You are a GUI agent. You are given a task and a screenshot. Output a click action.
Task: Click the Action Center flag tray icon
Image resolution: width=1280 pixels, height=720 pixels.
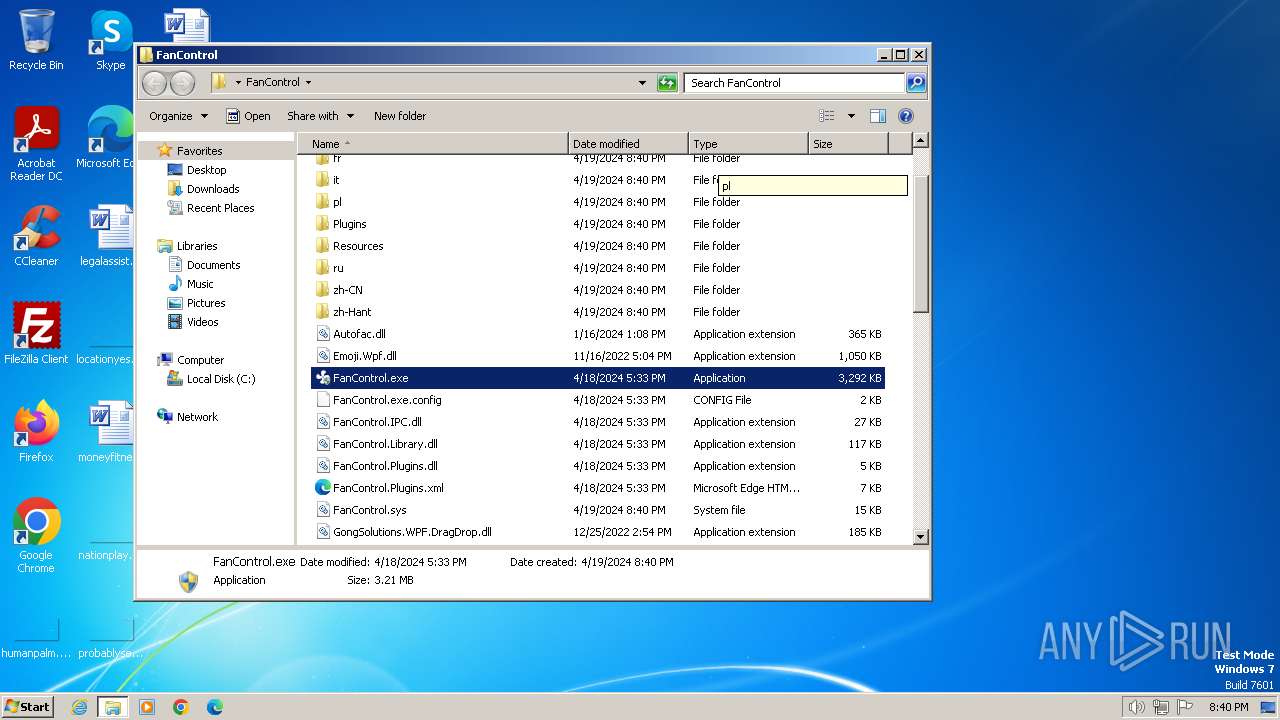pyautogui.click(x=1185, y=707)
